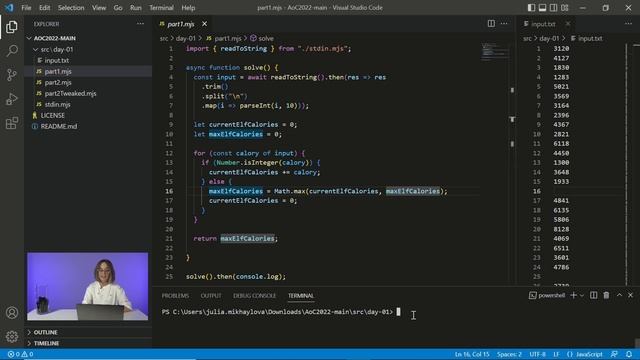640x360 pixels.
Task: Split the terminal panel
Action: coord(593,295)
